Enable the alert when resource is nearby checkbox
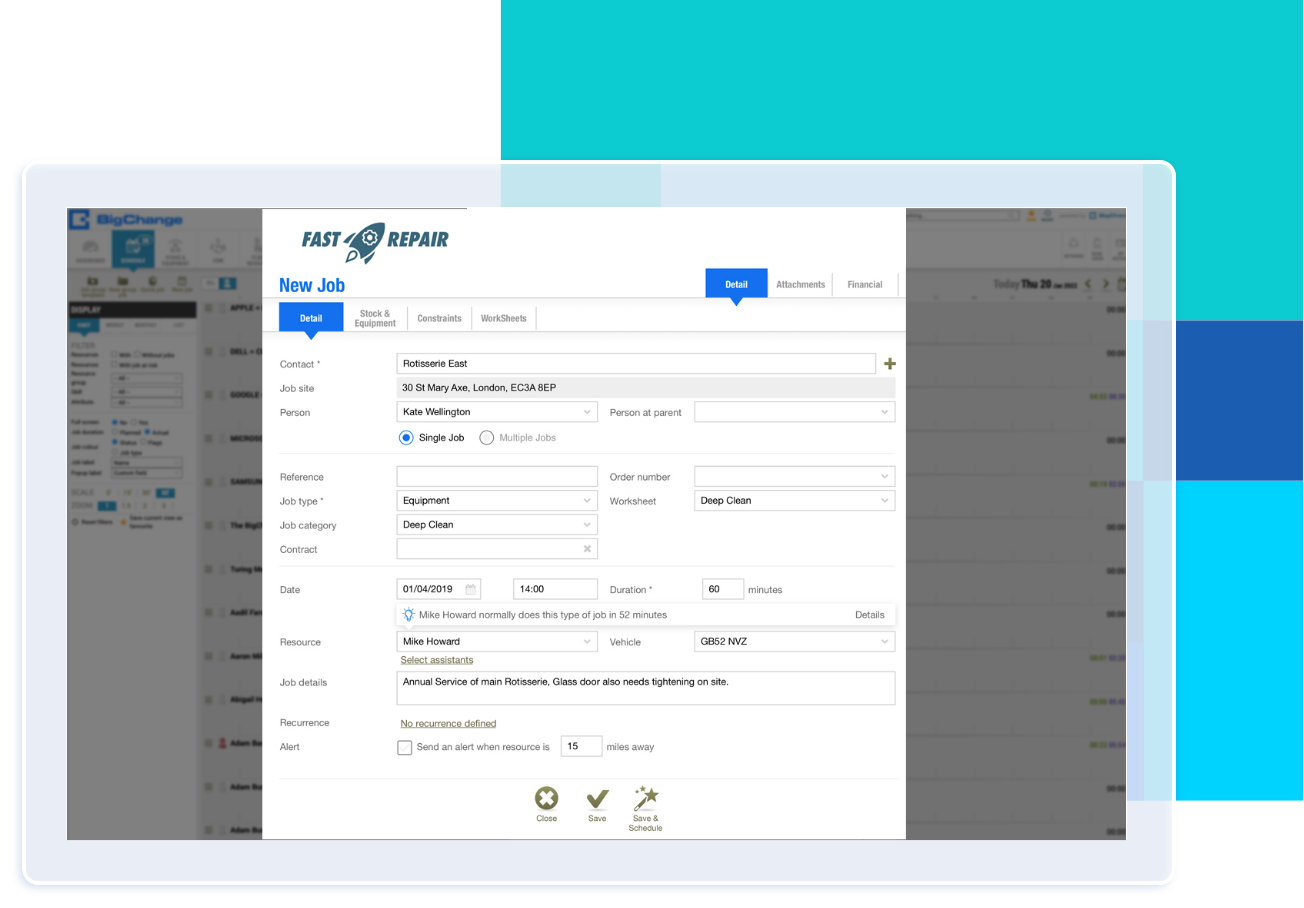 [404, 747]
